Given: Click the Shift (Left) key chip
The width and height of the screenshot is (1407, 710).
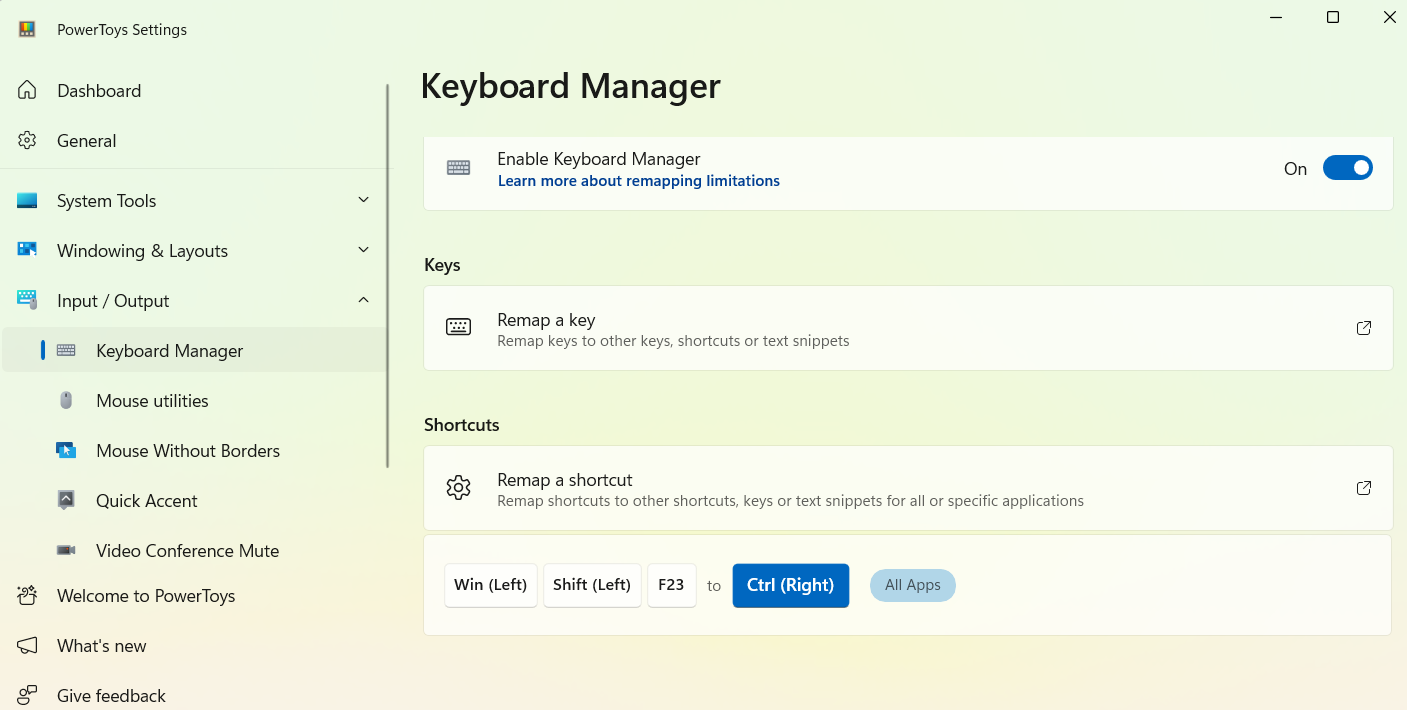Looking at the screenshot, I should click(592, 585).
